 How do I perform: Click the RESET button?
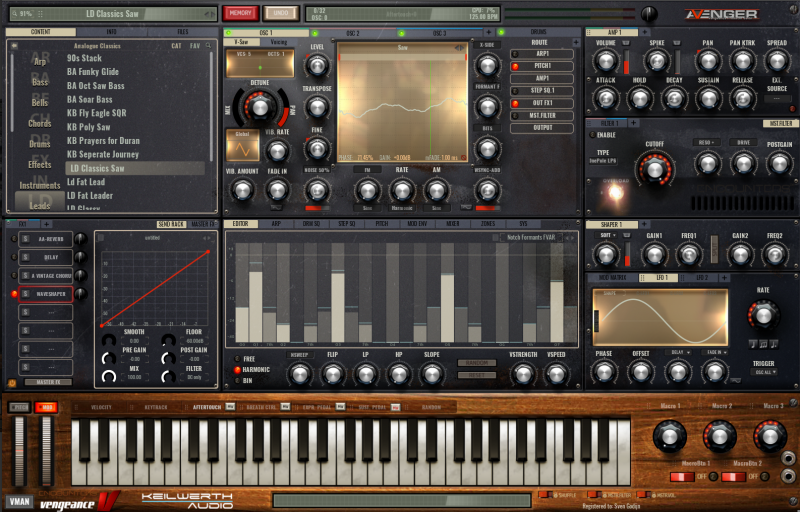coord(477,375)
